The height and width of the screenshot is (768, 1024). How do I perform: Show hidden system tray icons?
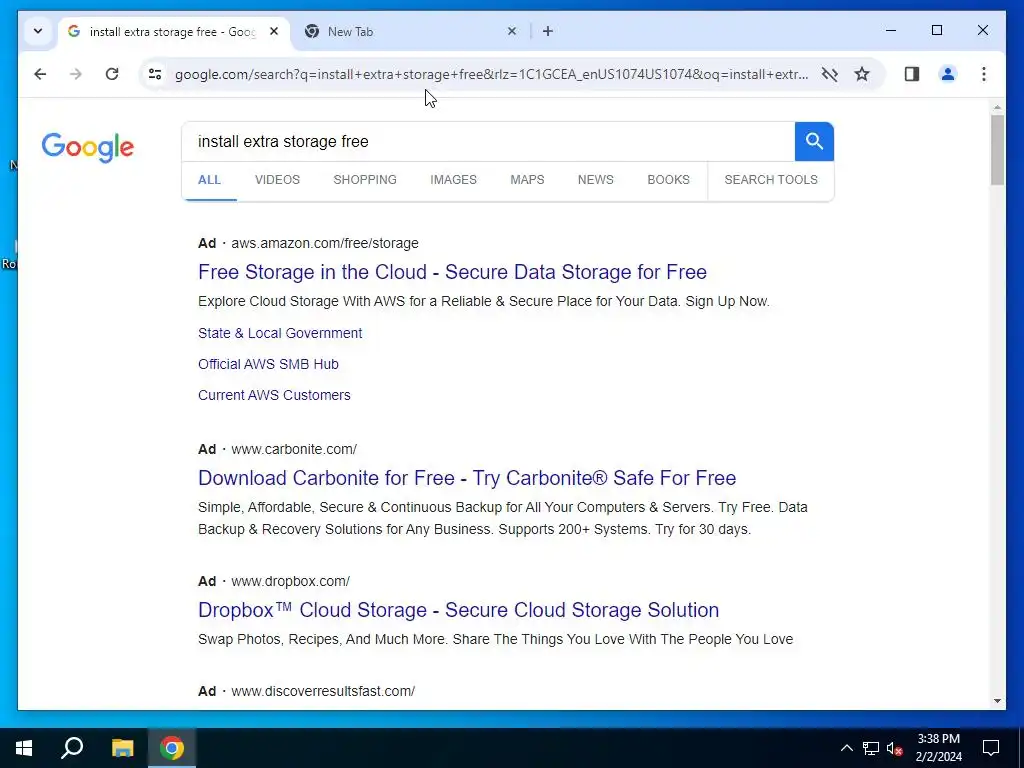[x=846, y=748]
